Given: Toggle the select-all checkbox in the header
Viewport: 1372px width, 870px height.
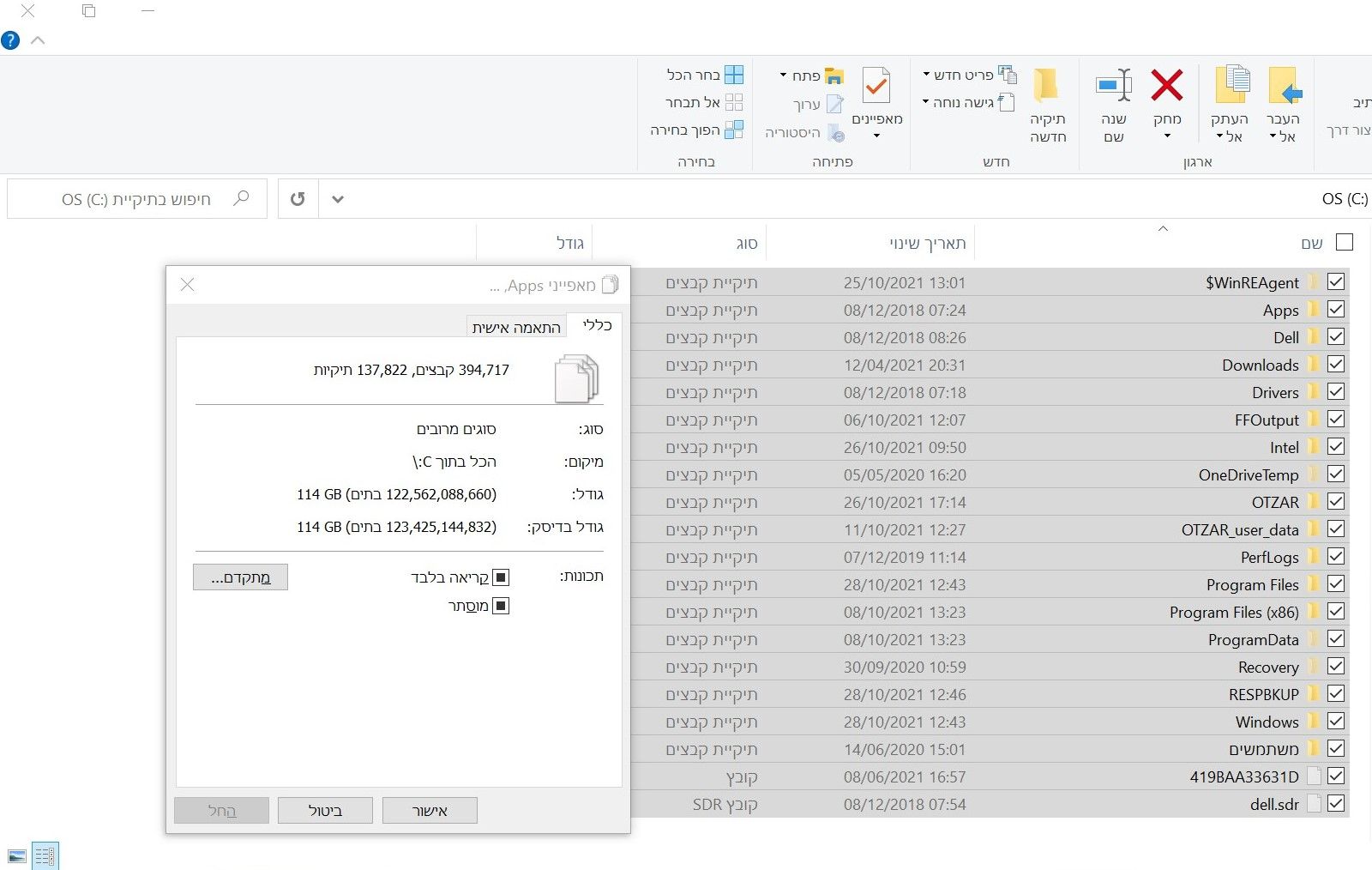Looking at the screenshot, I should click(1345, 242).
